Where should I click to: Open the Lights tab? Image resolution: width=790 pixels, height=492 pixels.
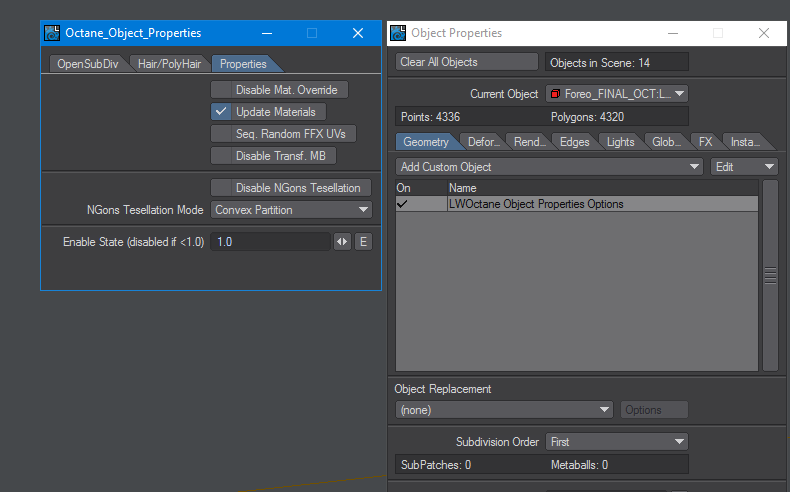click(620, 142)
